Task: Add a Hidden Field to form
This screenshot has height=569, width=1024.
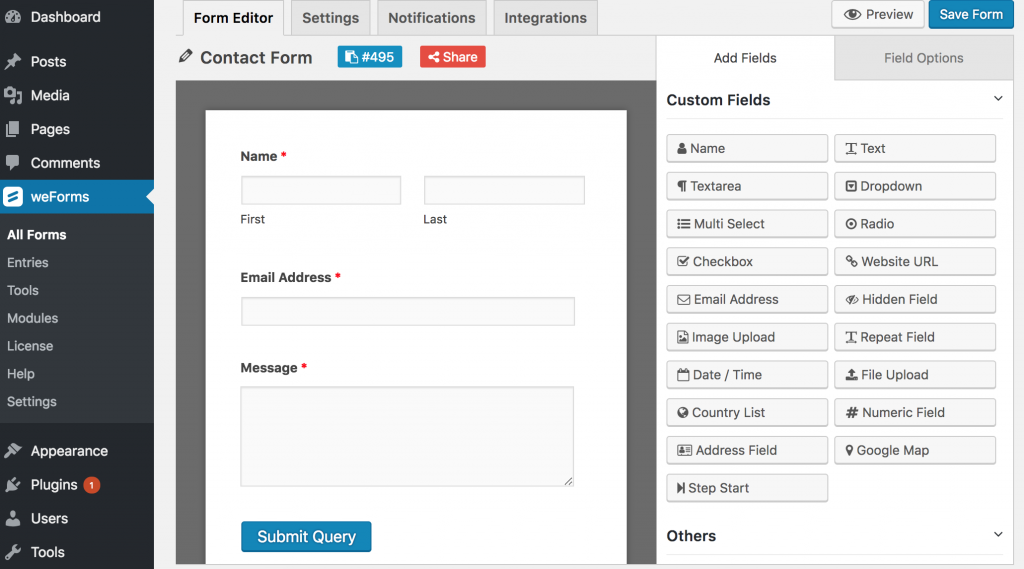Action: (915, 299)
